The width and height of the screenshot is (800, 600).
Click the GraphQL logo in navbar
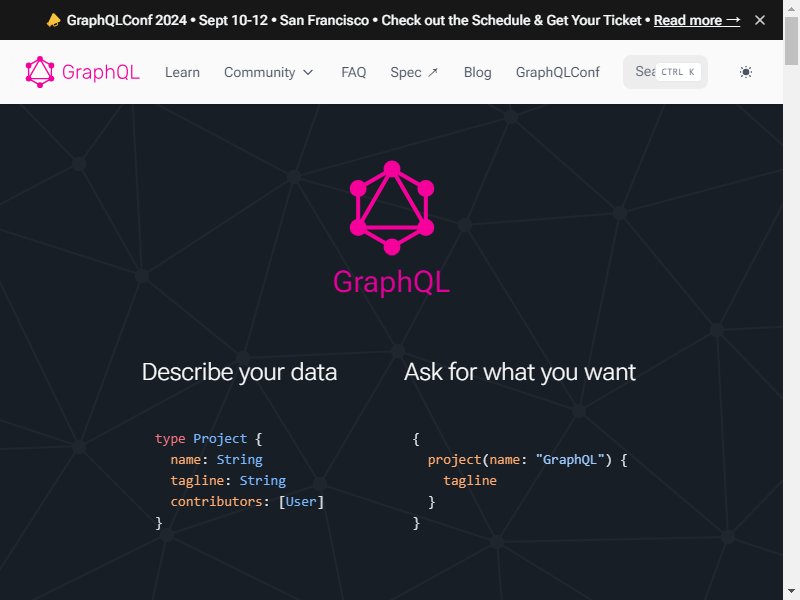tap(82, 72)
